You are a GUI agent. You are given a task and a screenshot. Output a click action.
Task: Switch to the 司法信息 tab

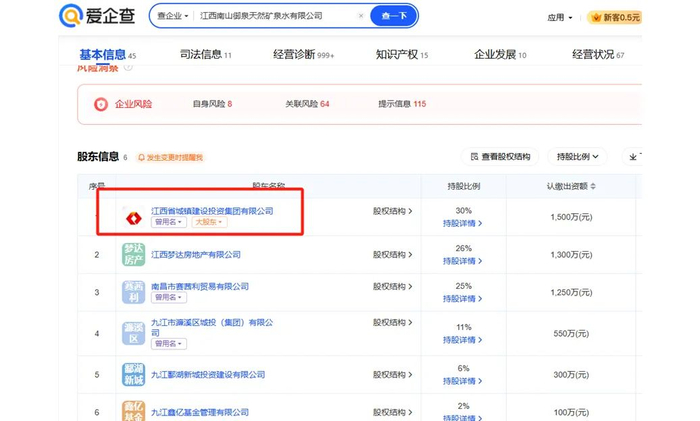pos(205,54)
